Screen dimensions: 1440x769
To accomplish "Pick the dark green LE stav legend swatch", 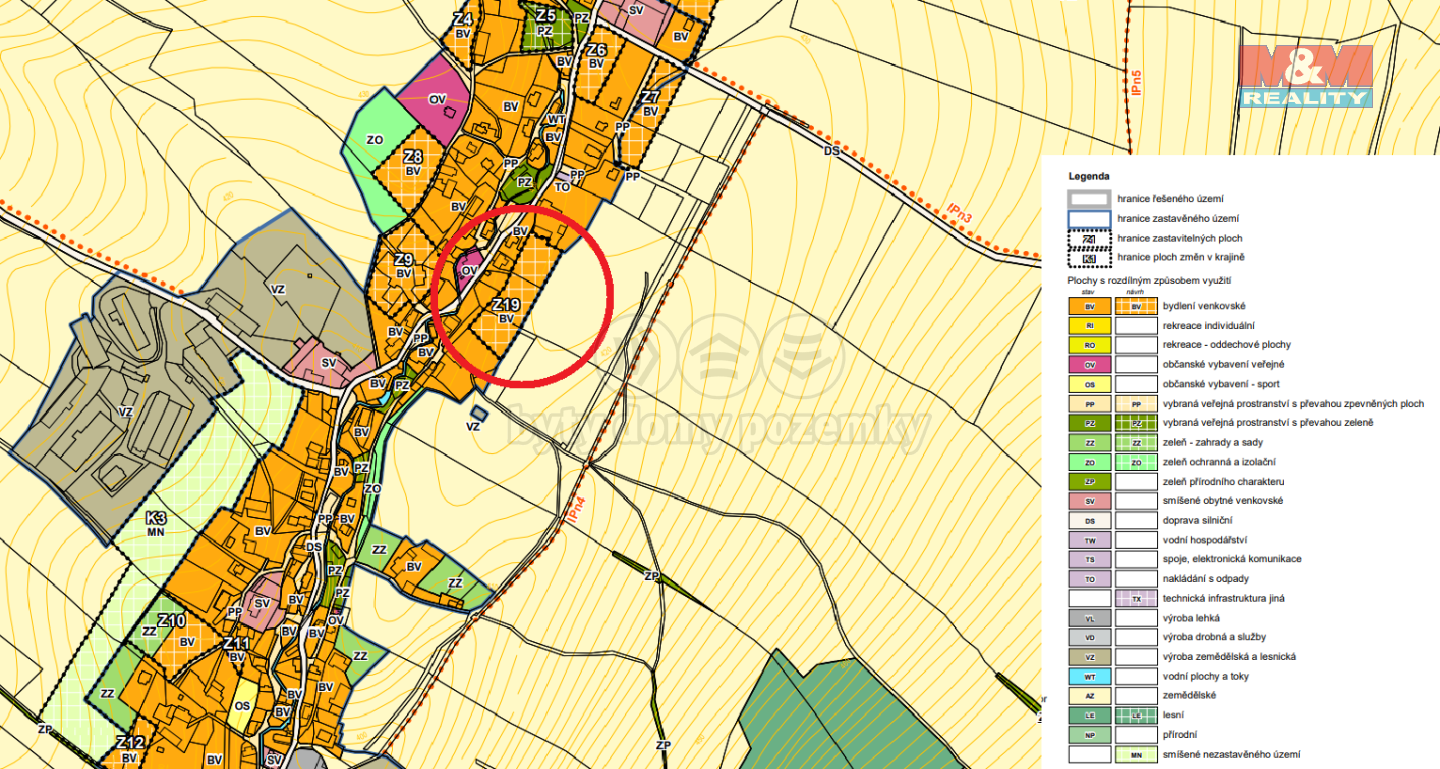I will [1090, 715].
